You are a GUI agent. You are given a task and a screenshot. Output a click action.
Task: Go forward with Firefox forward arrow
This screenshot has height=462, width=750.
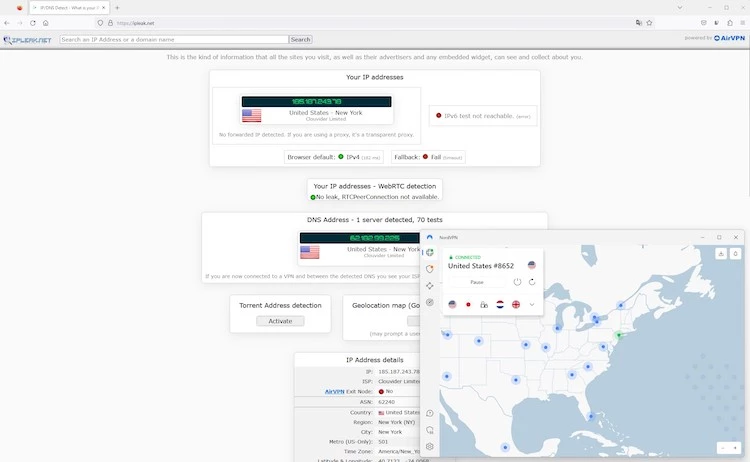20,23
